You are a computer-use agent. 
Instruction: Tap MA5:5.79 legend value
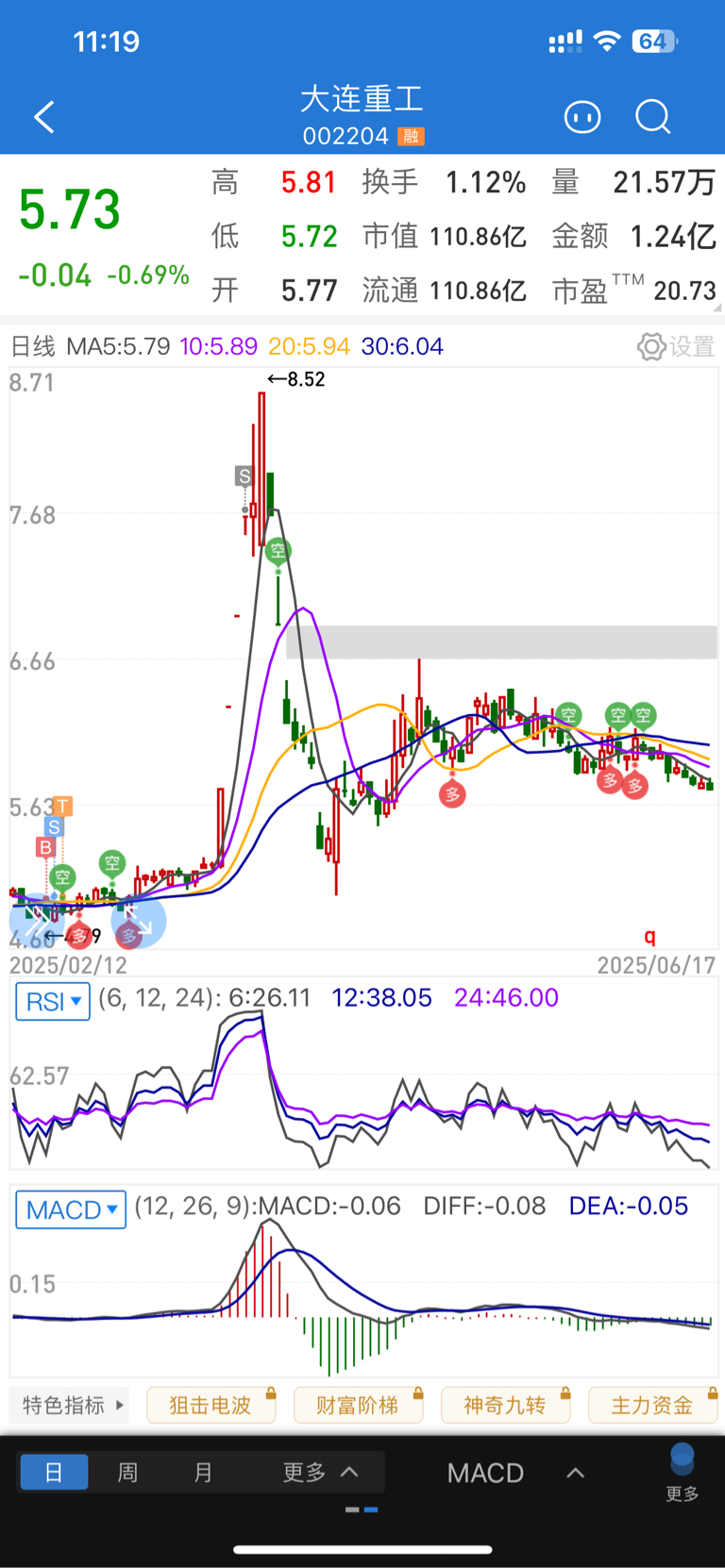(118, 346)
